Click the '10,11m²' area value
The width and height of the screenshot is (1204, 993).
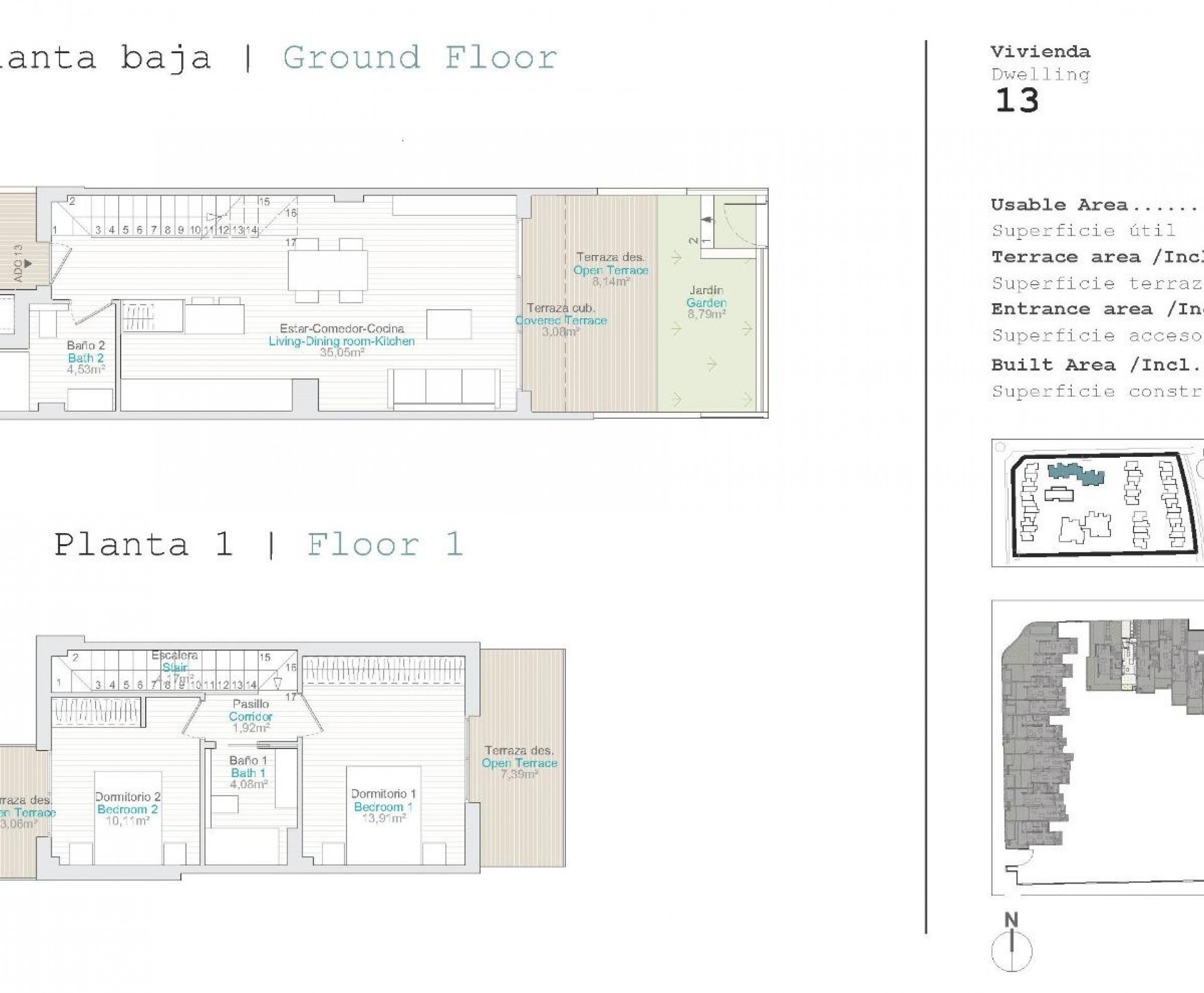coord(128,821)
